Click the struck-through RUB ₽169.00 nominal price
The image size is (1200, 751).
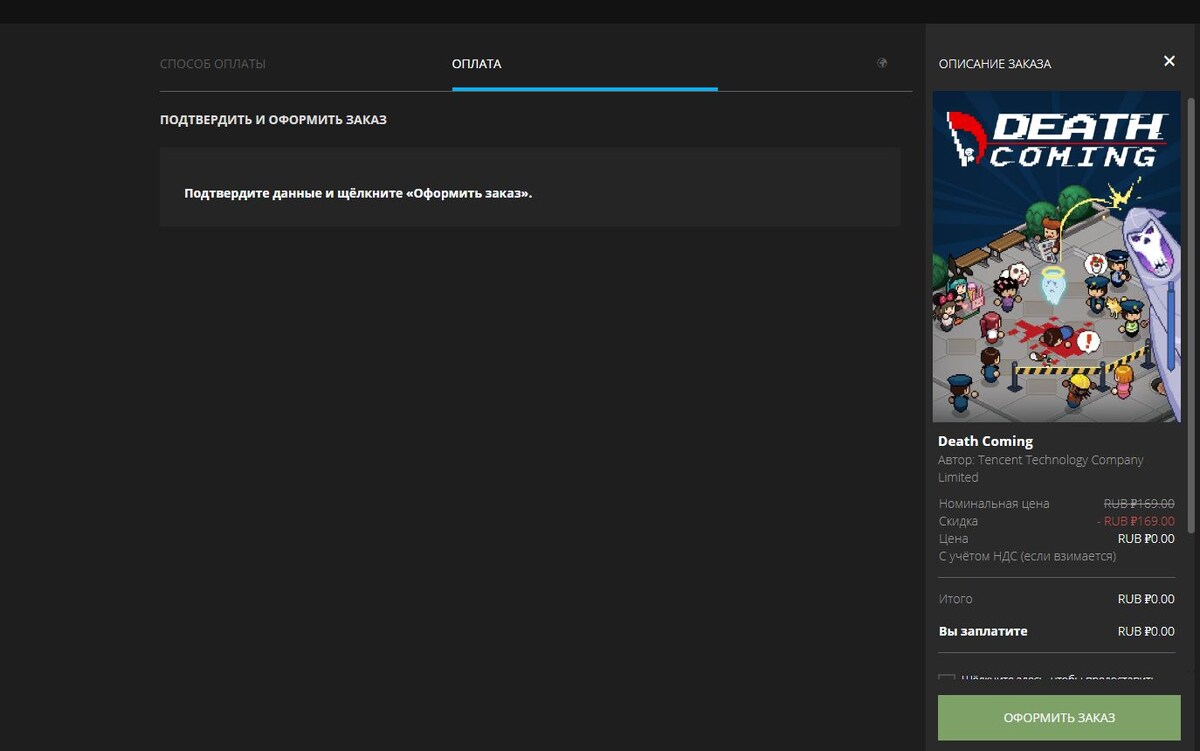1139,504
